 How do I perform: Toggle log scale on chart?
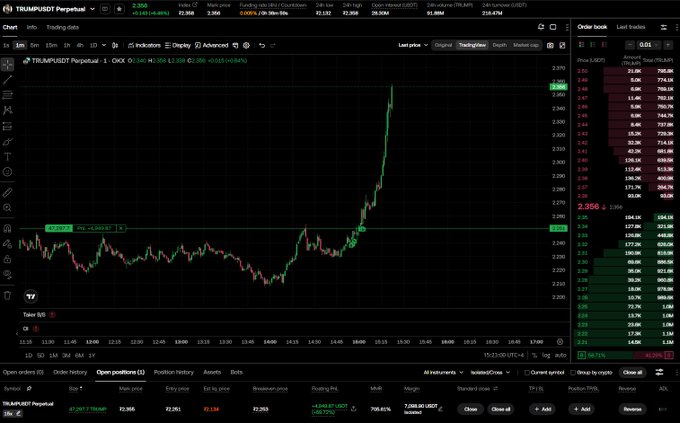546,355
